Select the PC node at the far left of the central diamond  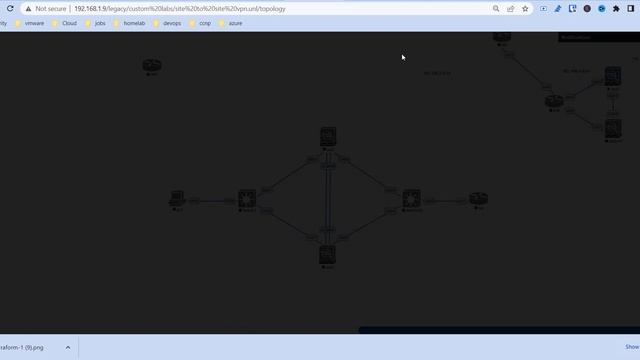(177, 198)
